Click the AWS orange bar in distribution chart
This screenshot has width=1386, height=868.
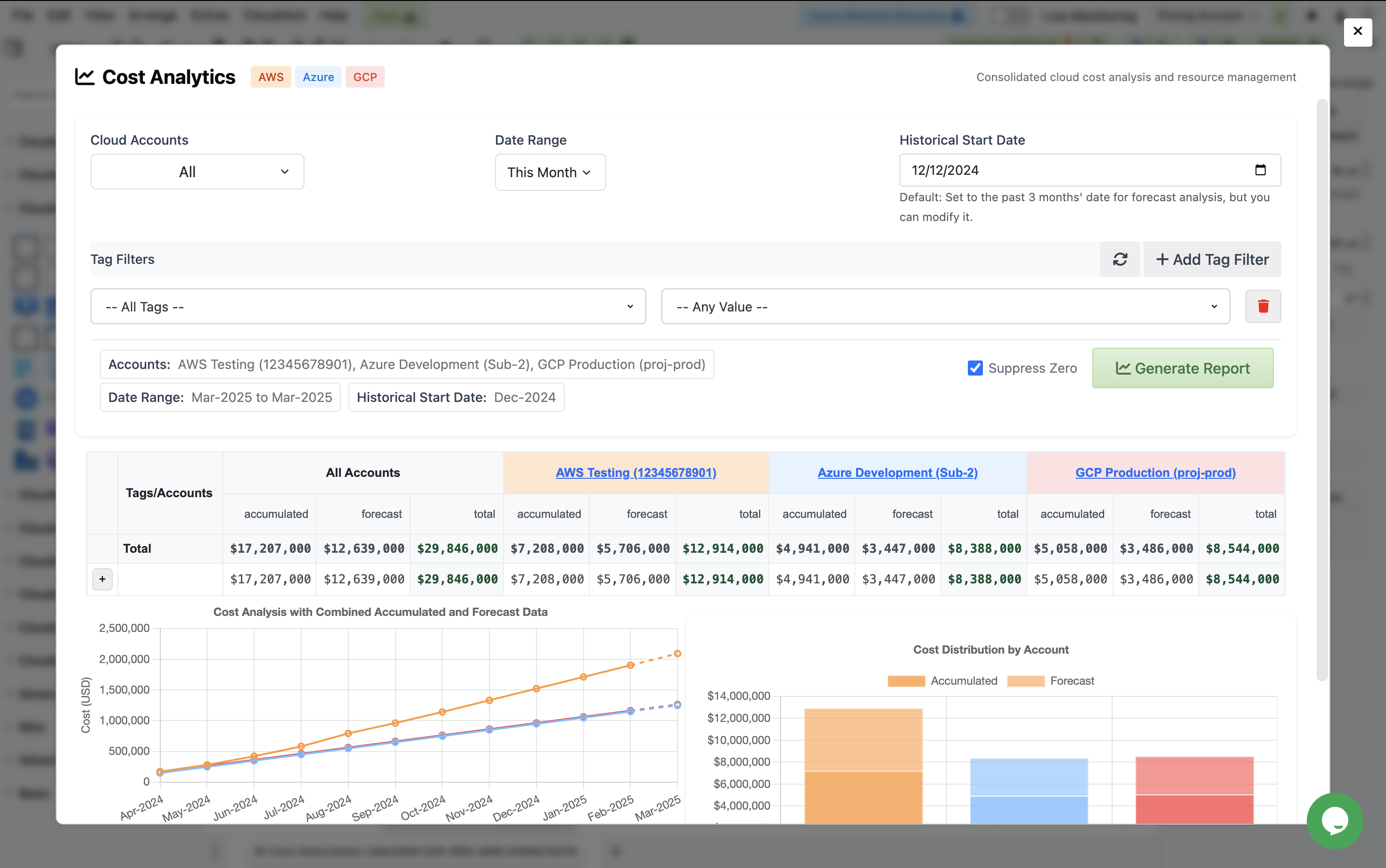click(863, 766)
